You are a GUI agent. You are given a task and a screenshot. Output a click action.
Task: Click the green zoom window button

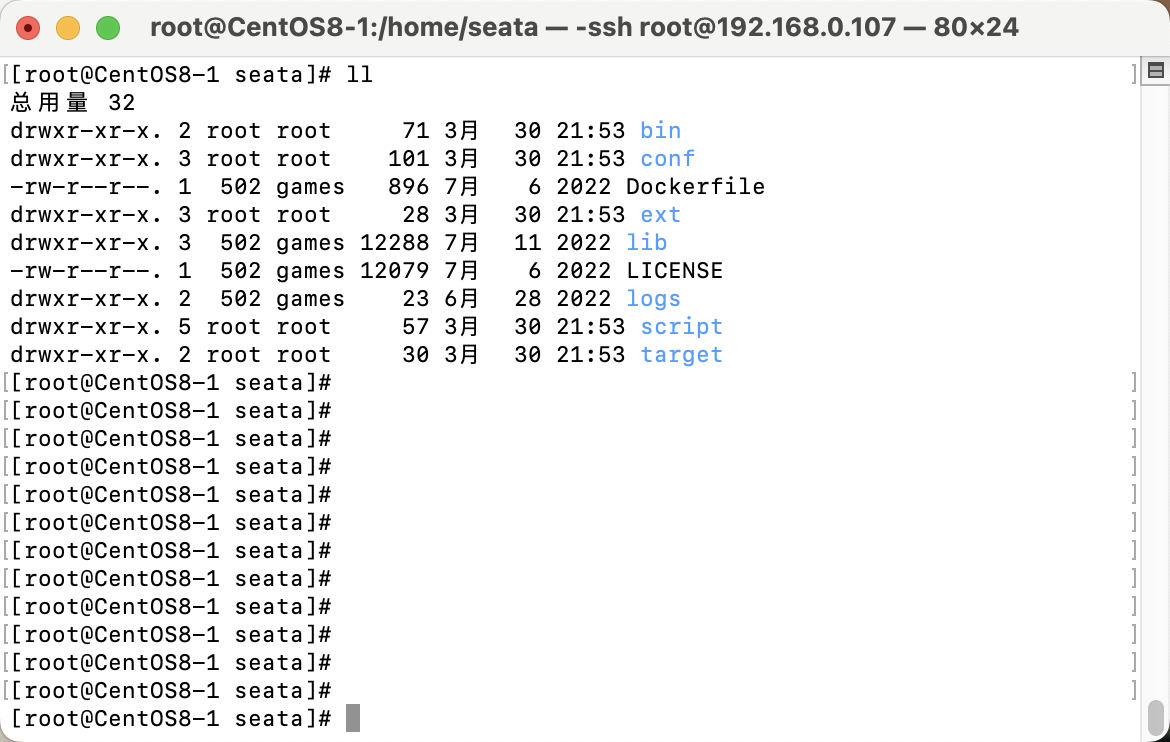click(108, 28)
